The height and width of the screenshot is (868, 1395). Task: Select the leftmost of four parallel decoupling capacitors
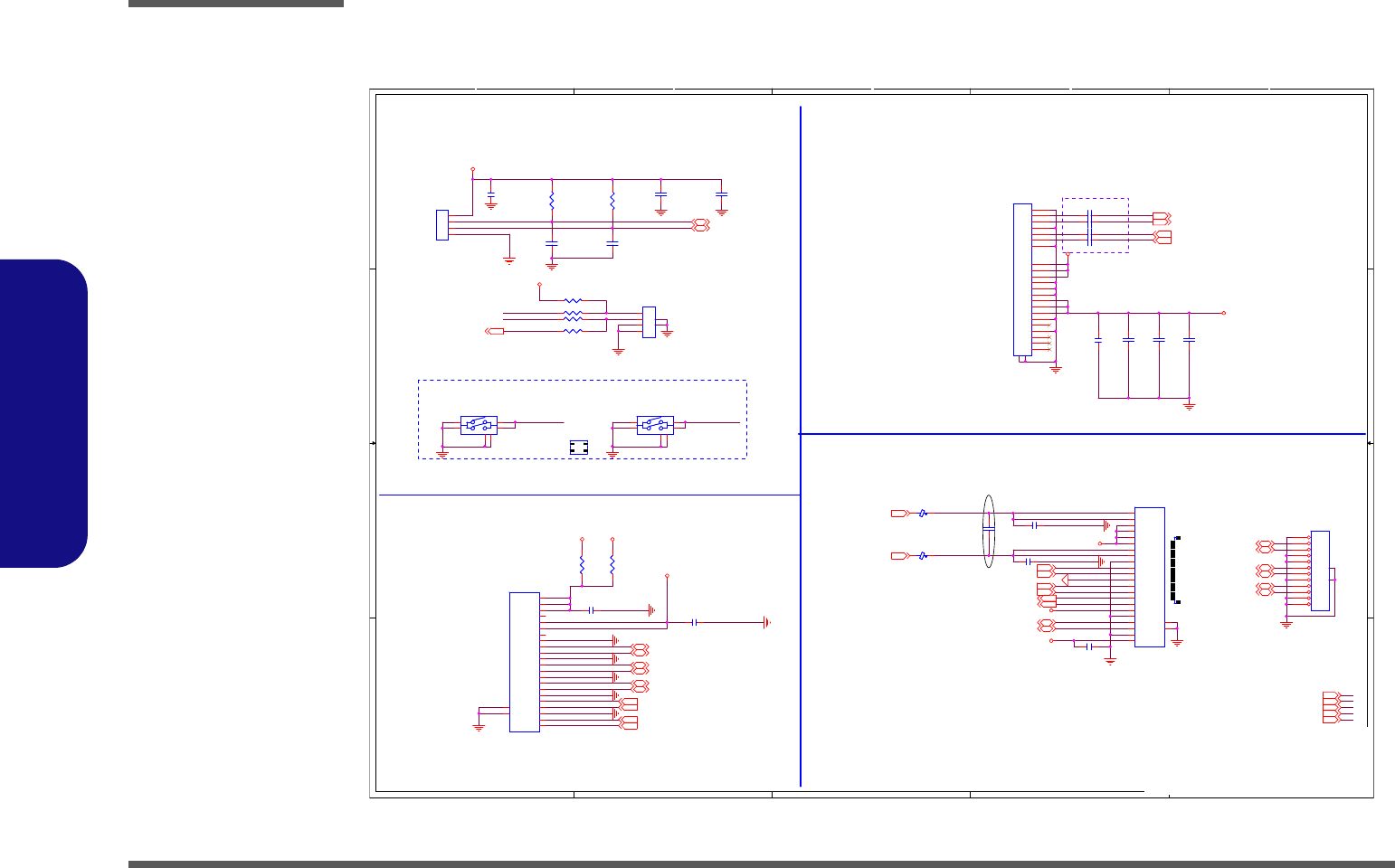pos(1098,340)
